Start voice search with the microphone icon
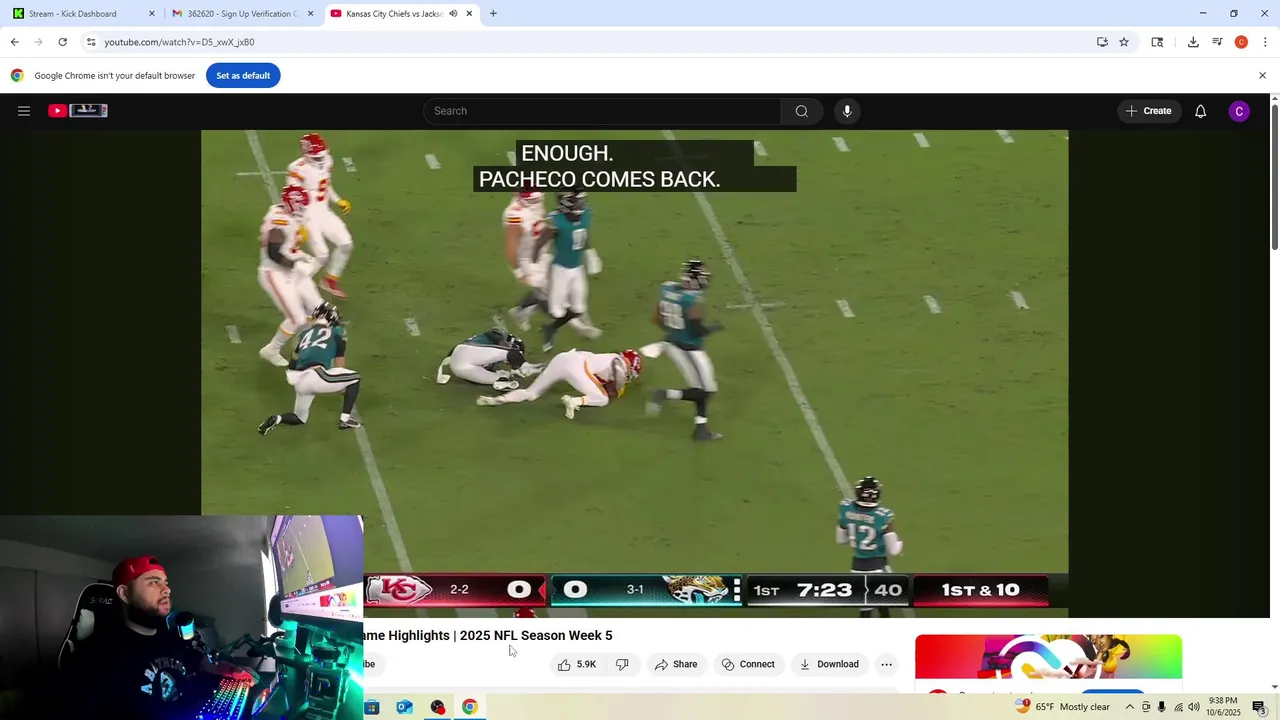Image resolution: width=1280 pixels, height=720 pixels. [847, 111]
